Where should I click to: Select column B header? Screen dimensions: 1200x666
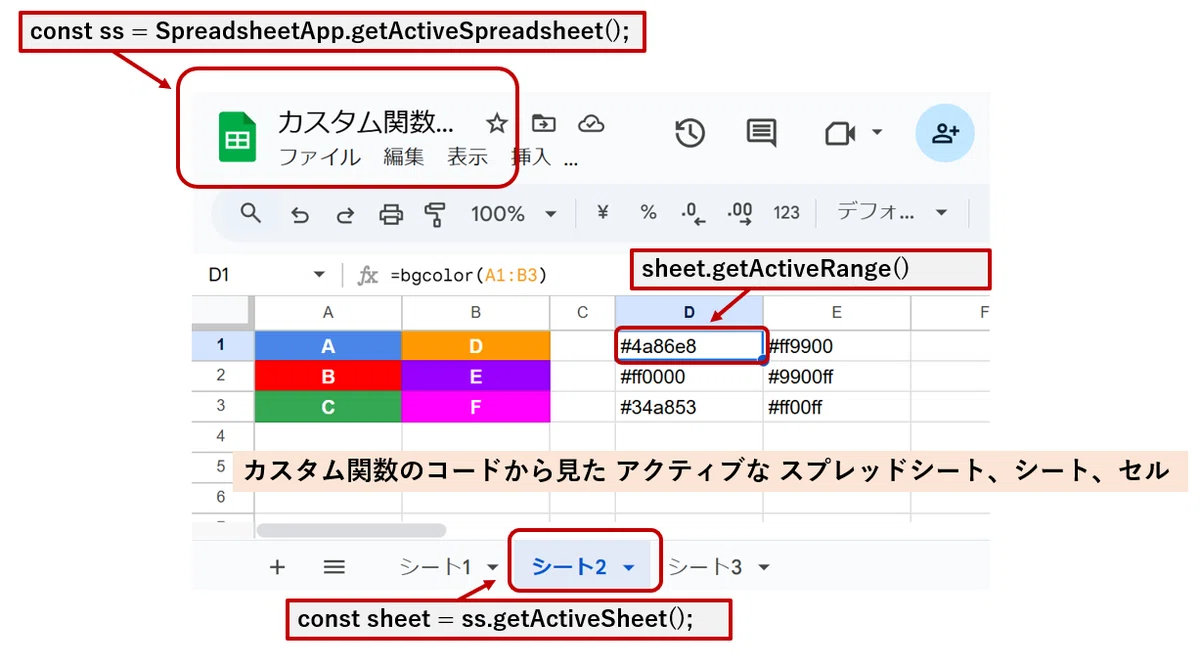(476, 313)
